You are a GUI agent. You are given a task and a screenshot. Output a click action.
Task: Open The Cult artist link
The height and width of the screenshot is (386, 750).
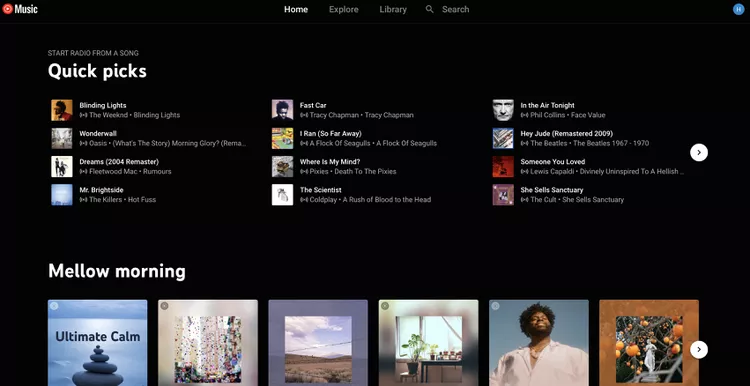point(544,200)
